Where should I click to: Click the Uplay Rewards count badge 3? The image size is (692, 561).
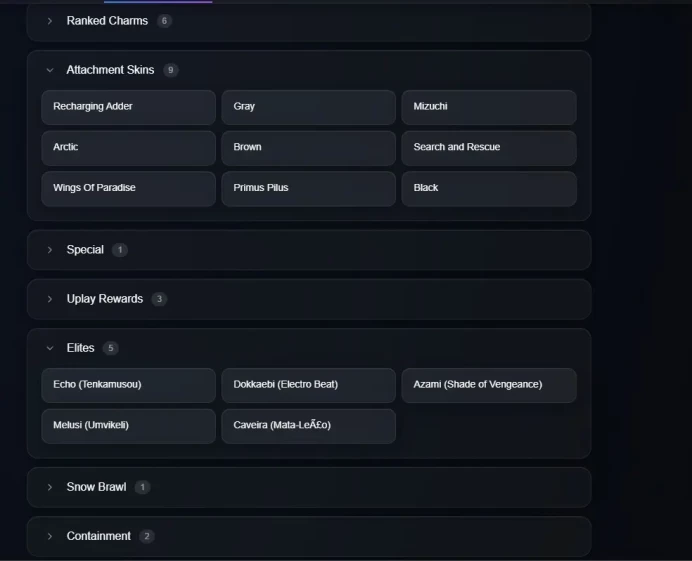point(159,299)
